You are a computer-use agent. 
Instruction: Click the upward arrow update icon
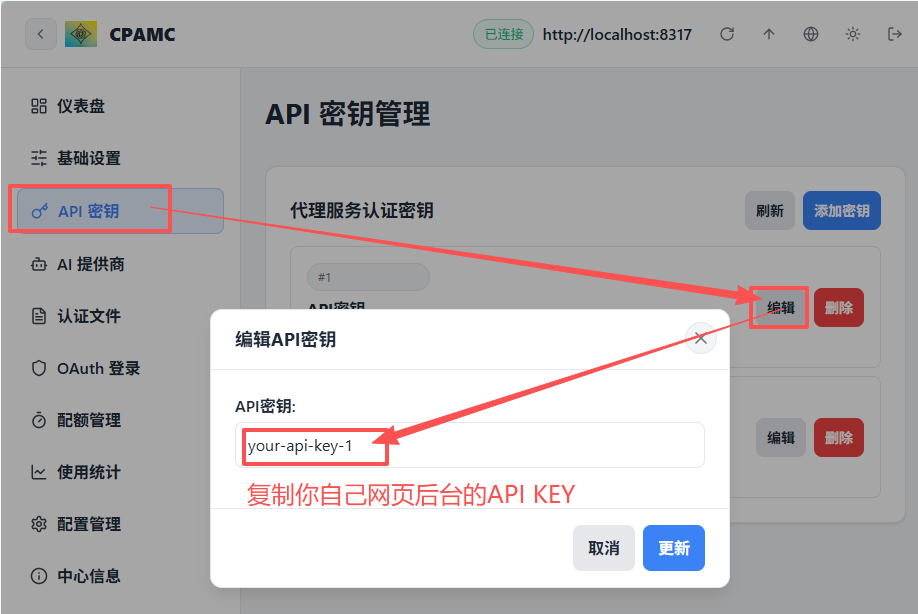[x=769, y=34]
